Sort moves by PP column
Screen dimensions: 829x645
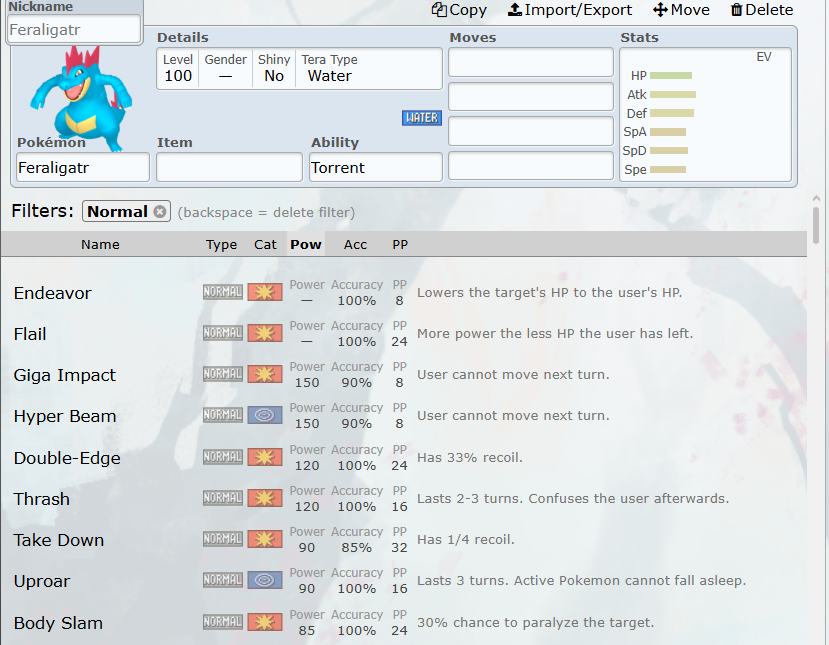pos(400,244)
